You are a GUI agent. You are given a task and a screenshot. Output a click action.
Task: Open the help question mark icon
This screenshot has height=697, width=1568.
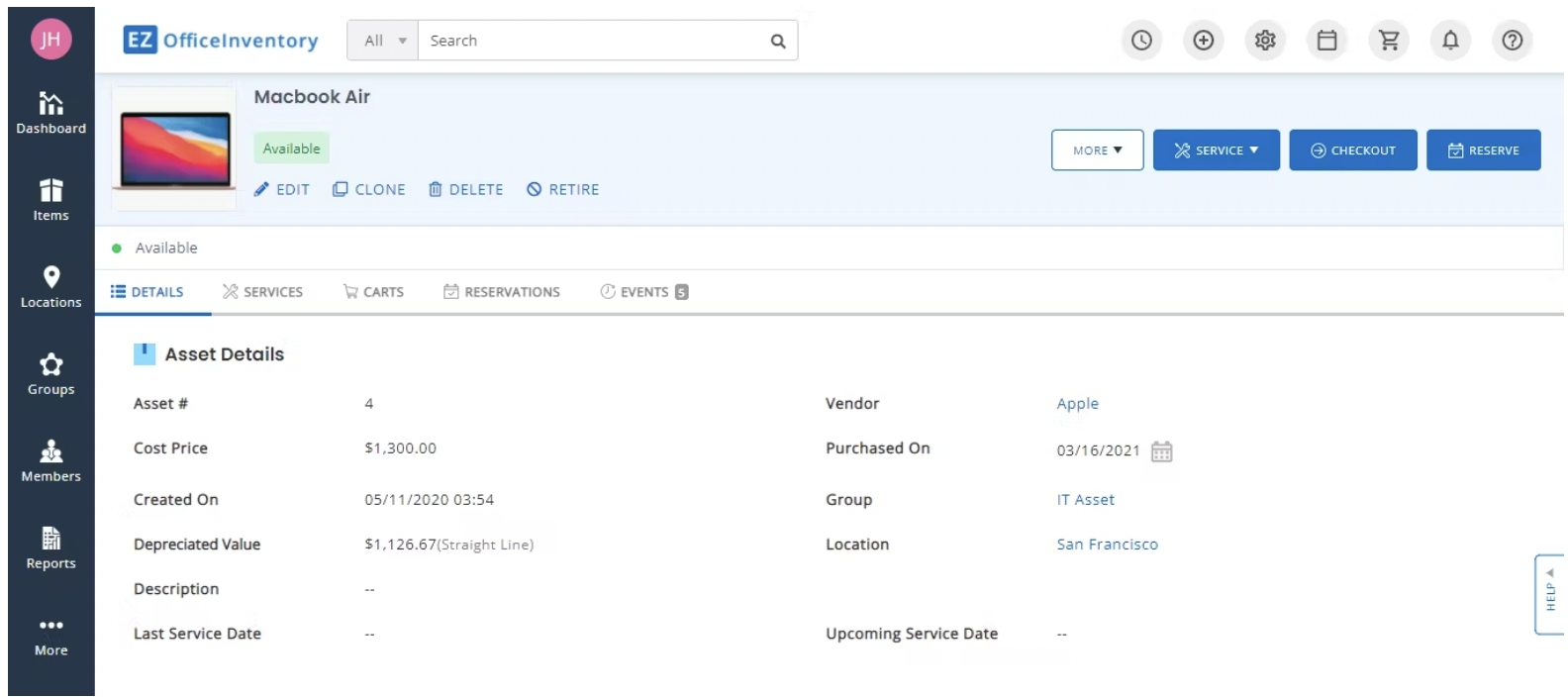click(1512, 41)
